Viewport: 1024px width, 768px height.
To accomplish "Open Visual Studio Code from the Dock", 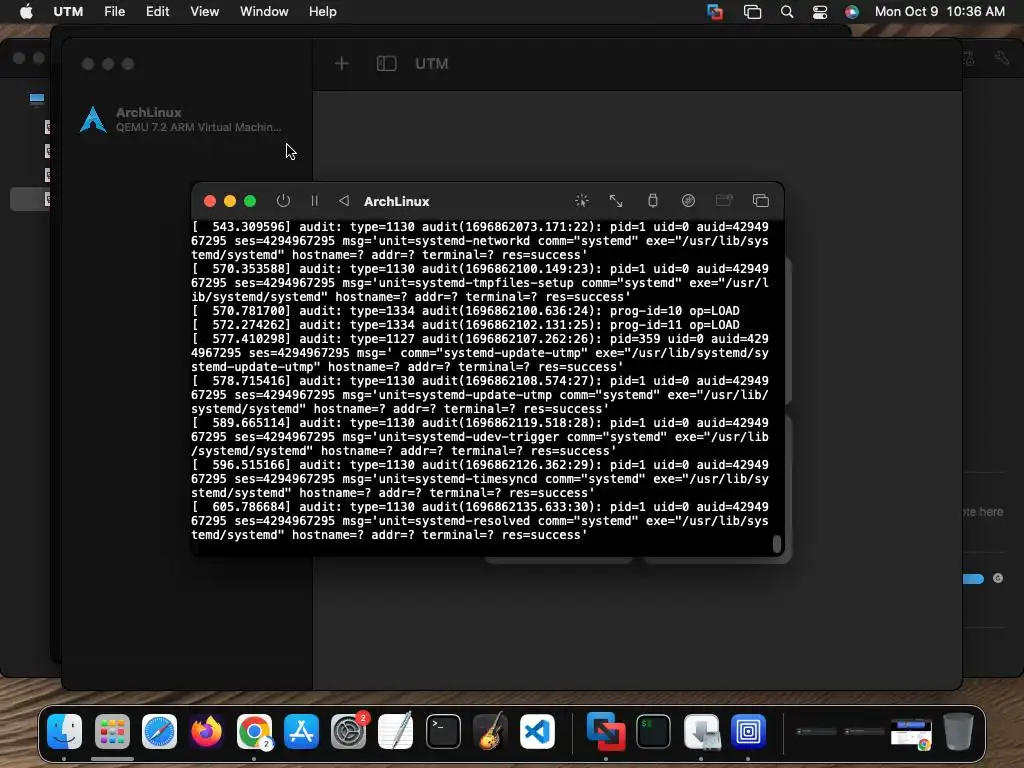I will 537,731.
